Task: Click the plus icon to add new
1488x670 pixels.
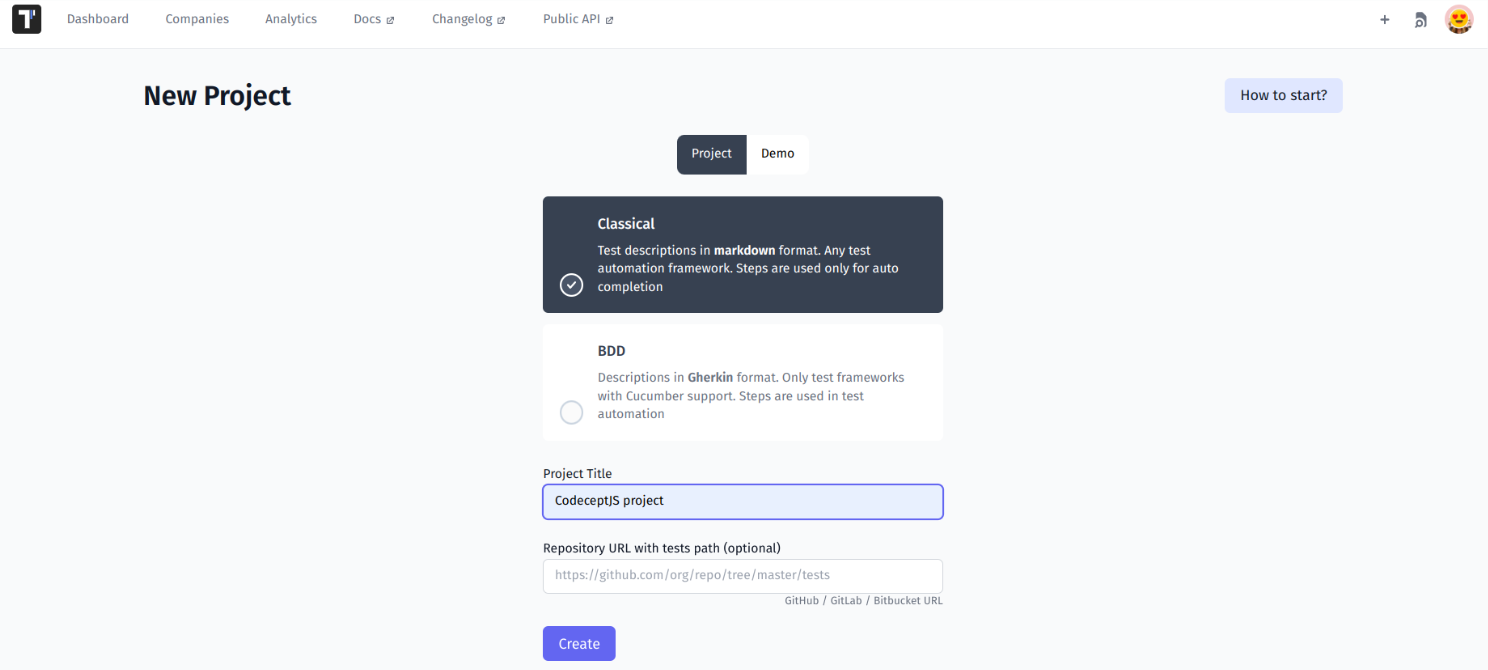Action: click(1384, 19)
